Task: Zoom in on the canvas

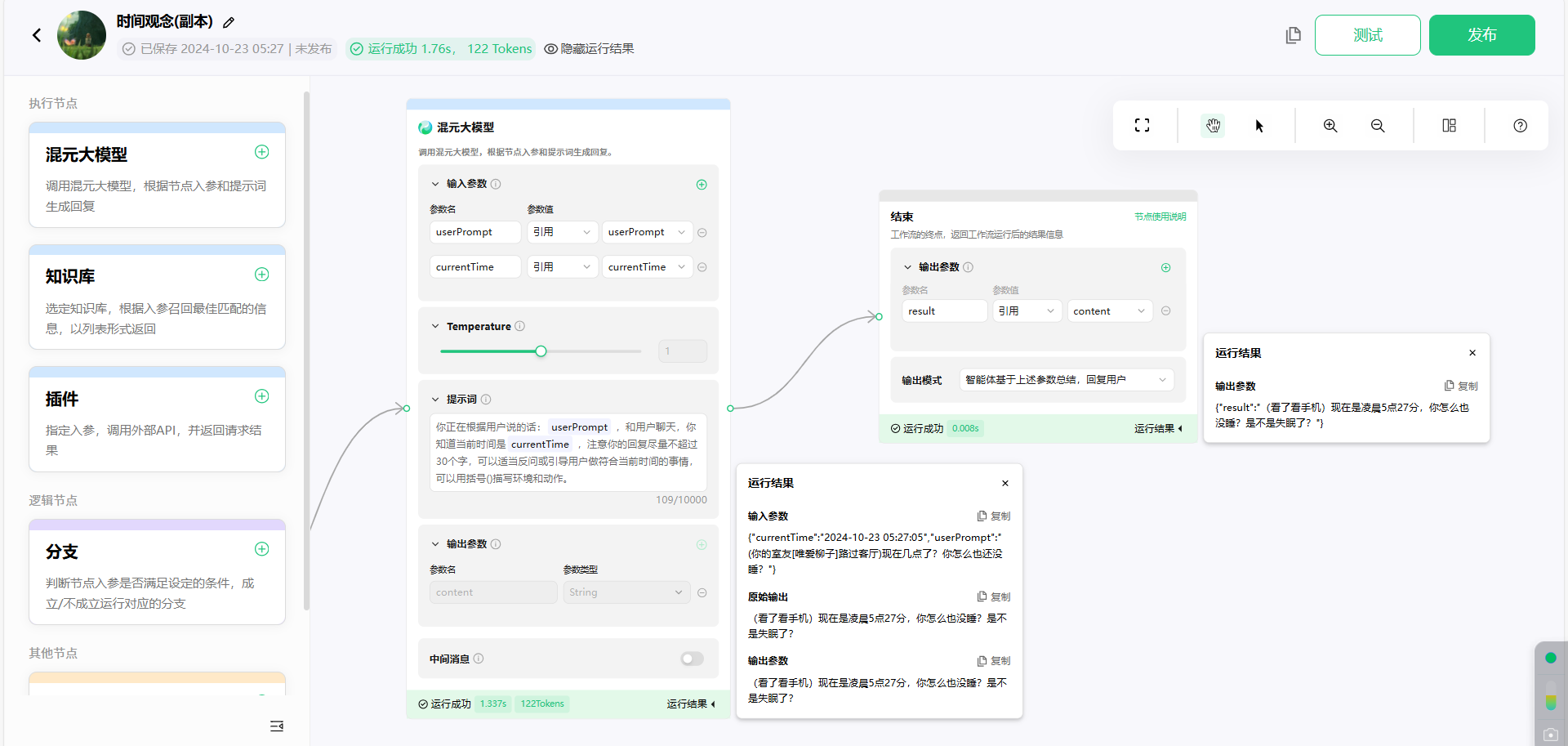Action: coord(1330,125)
